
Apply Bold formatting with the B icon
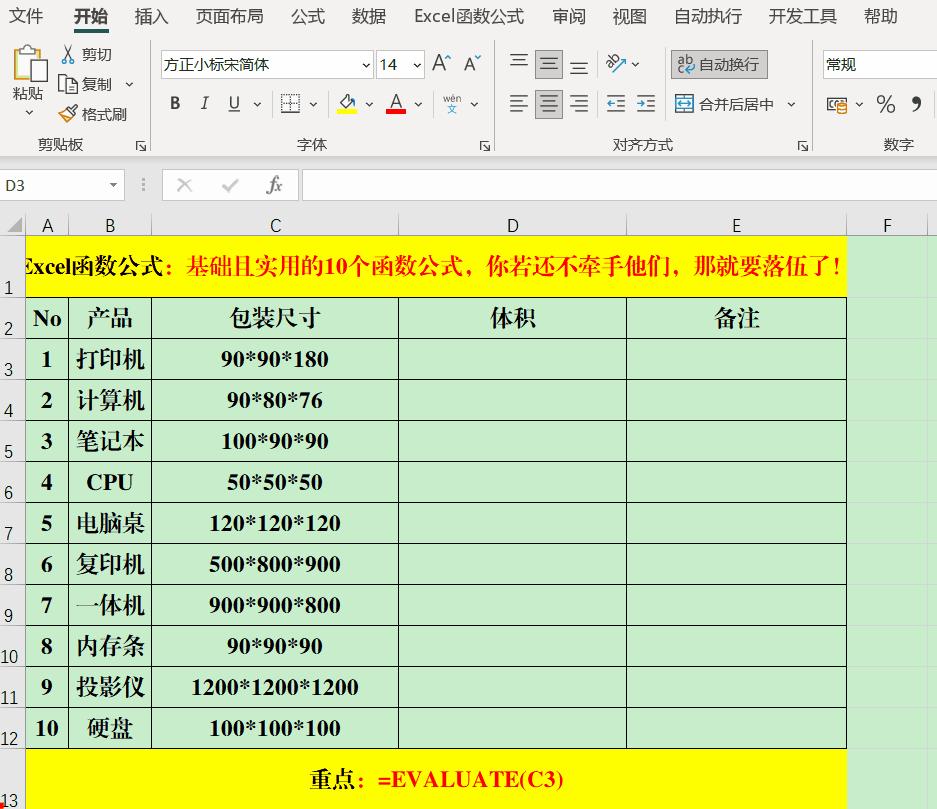(x=174, y=103)
